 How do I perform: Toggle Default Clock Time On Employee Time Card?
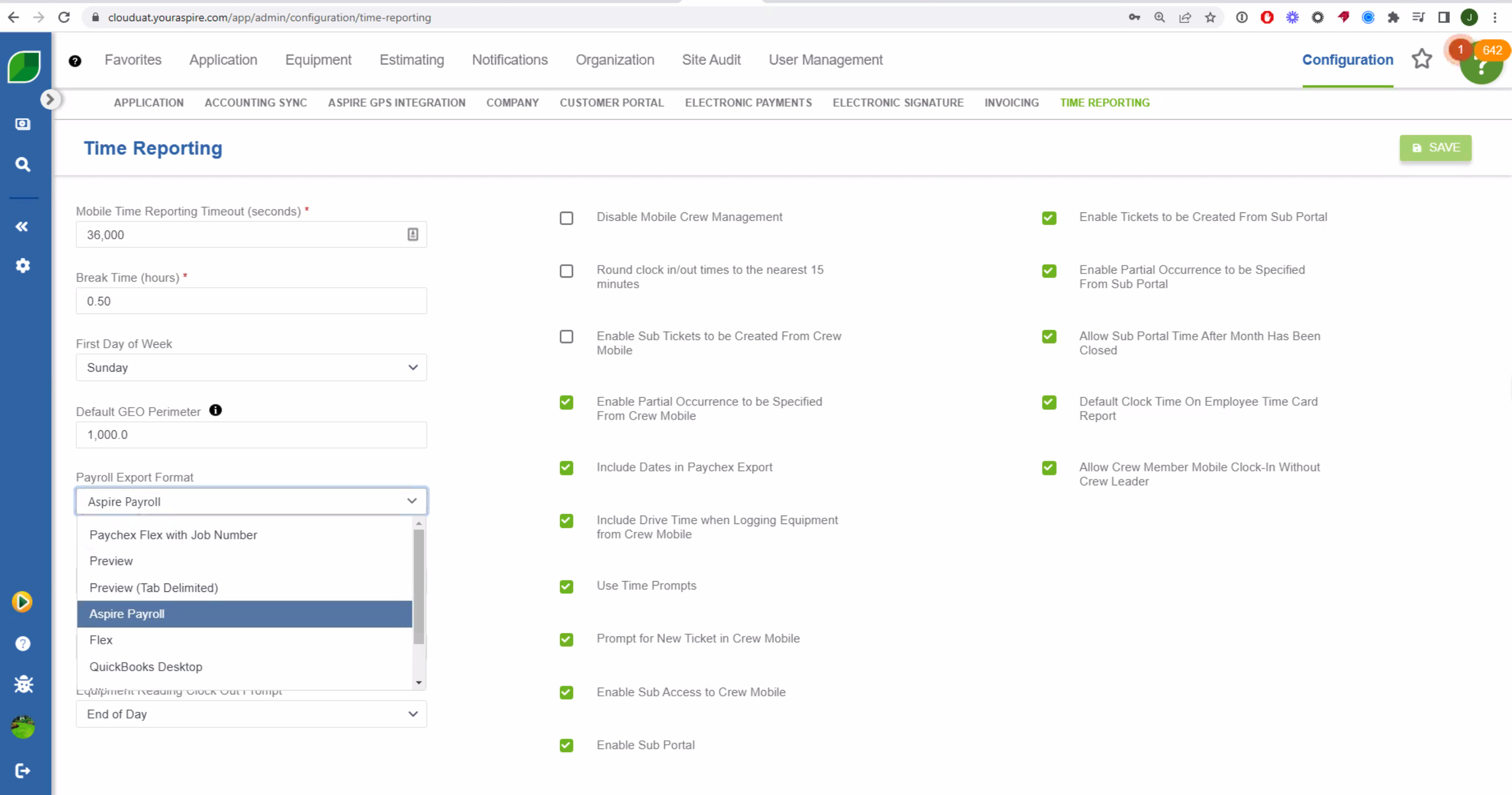tap(1050, 402)
